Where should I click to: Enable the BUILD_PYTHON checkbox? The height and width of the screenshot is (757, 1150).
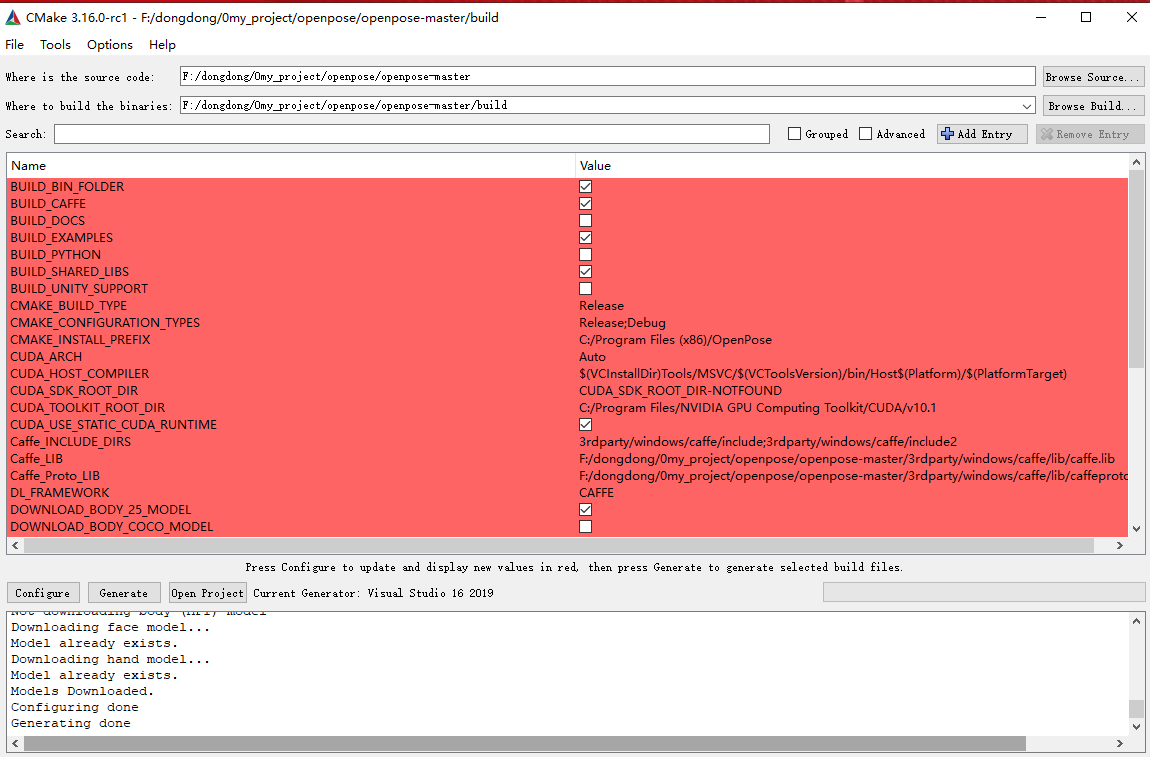[x=585, y=255]
